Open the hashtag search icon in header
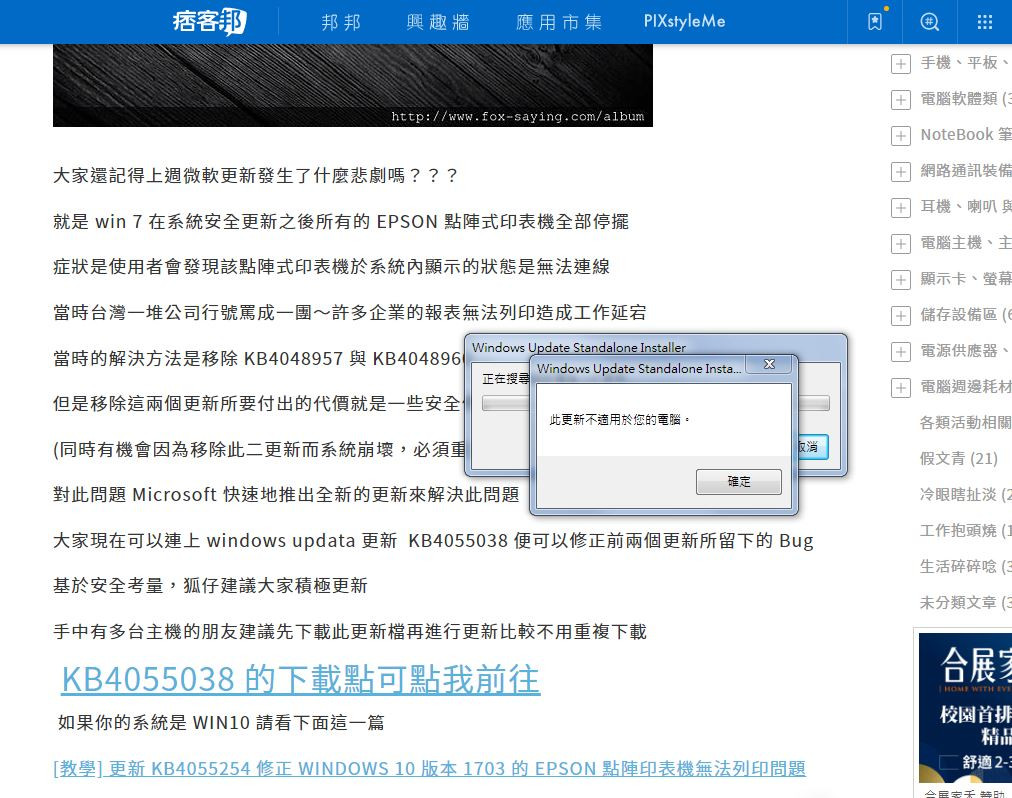The height and width of the screenshot is (798, 1012). (x=929, y=22)
